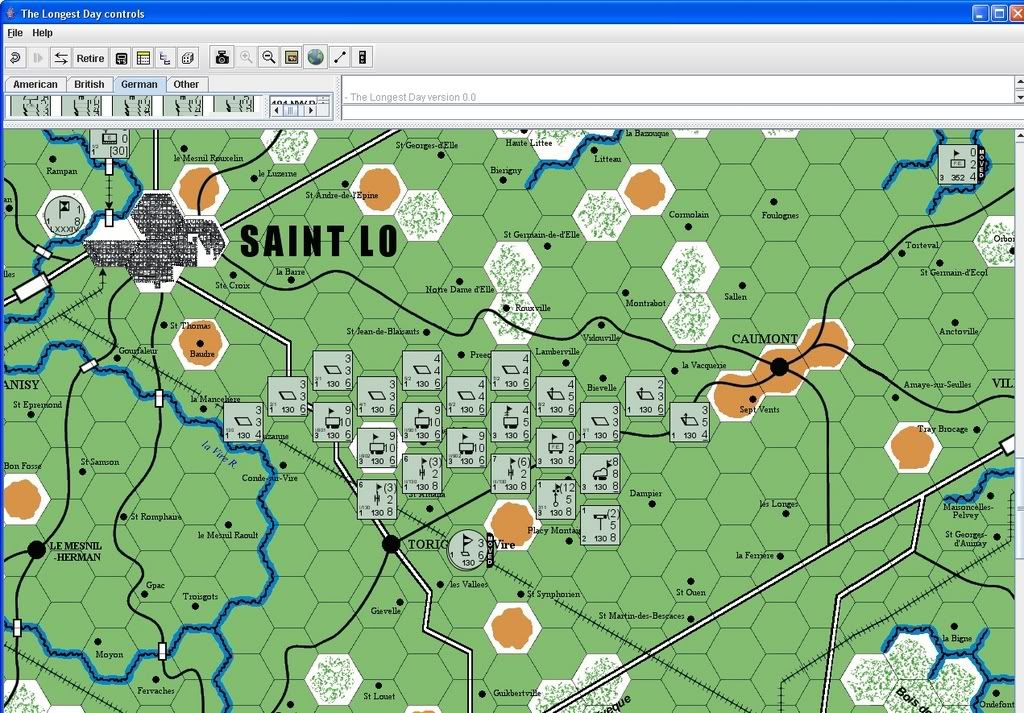Click the connect arrows server icon

61,58
